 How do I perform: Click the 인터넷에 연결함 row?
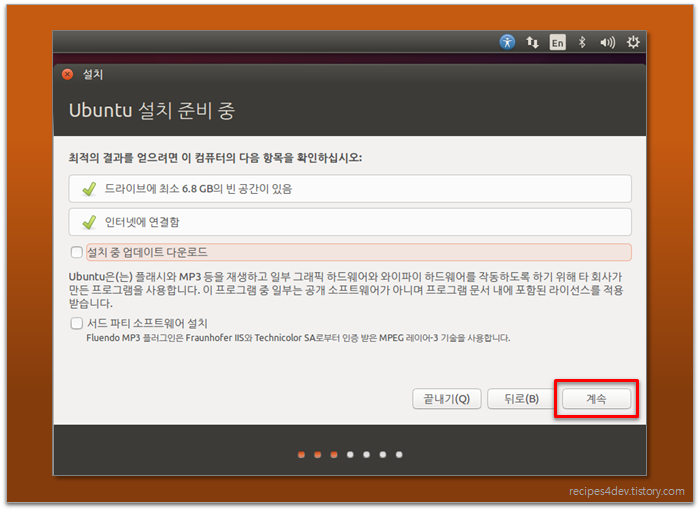click(350, 222)
